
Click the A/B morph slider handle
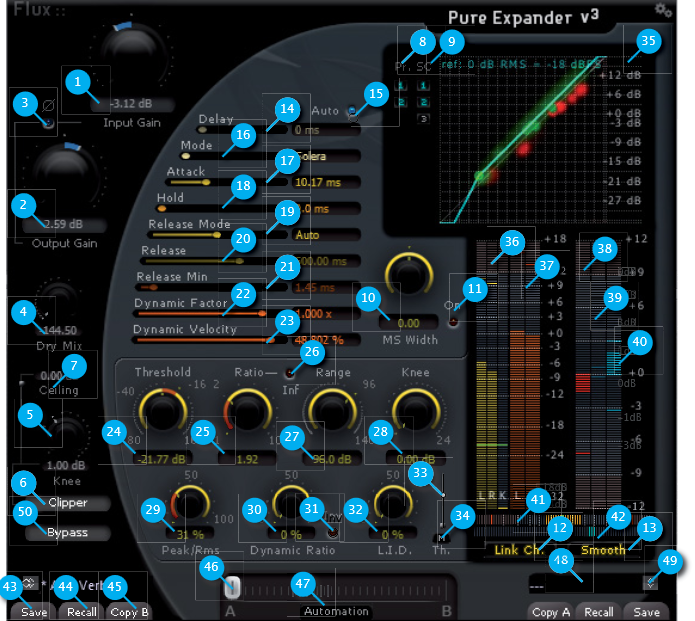click(x=232, y=586)
